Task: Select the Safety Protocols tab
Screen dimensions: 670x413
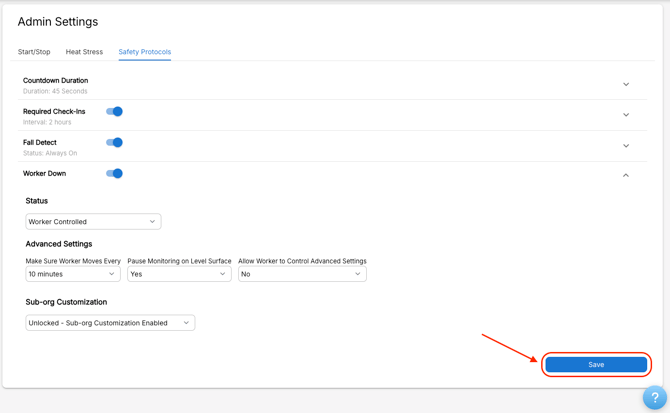Action: [144, 52]
